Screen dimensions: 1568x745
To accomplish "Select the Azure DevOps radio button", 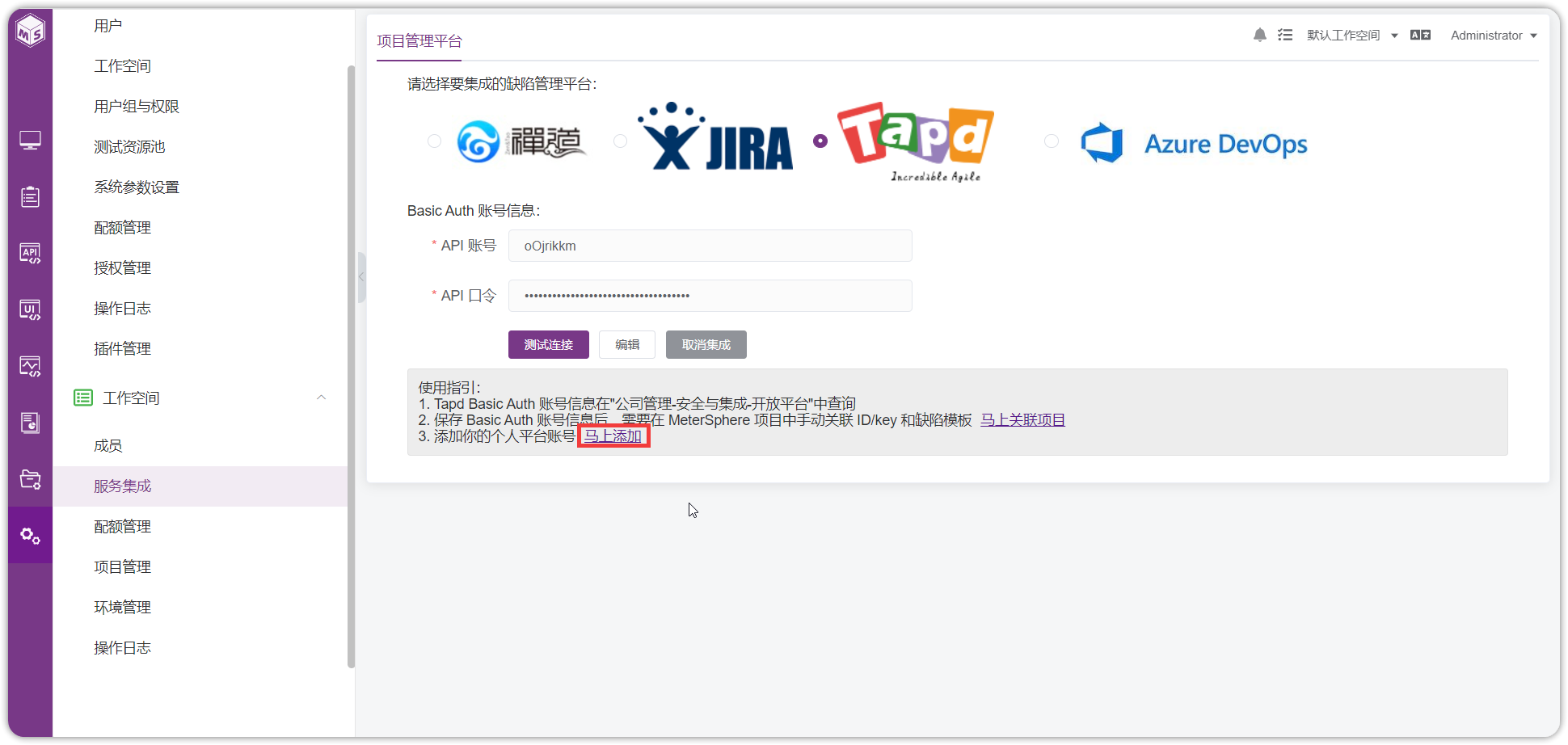I will [x=1051, y=141].
